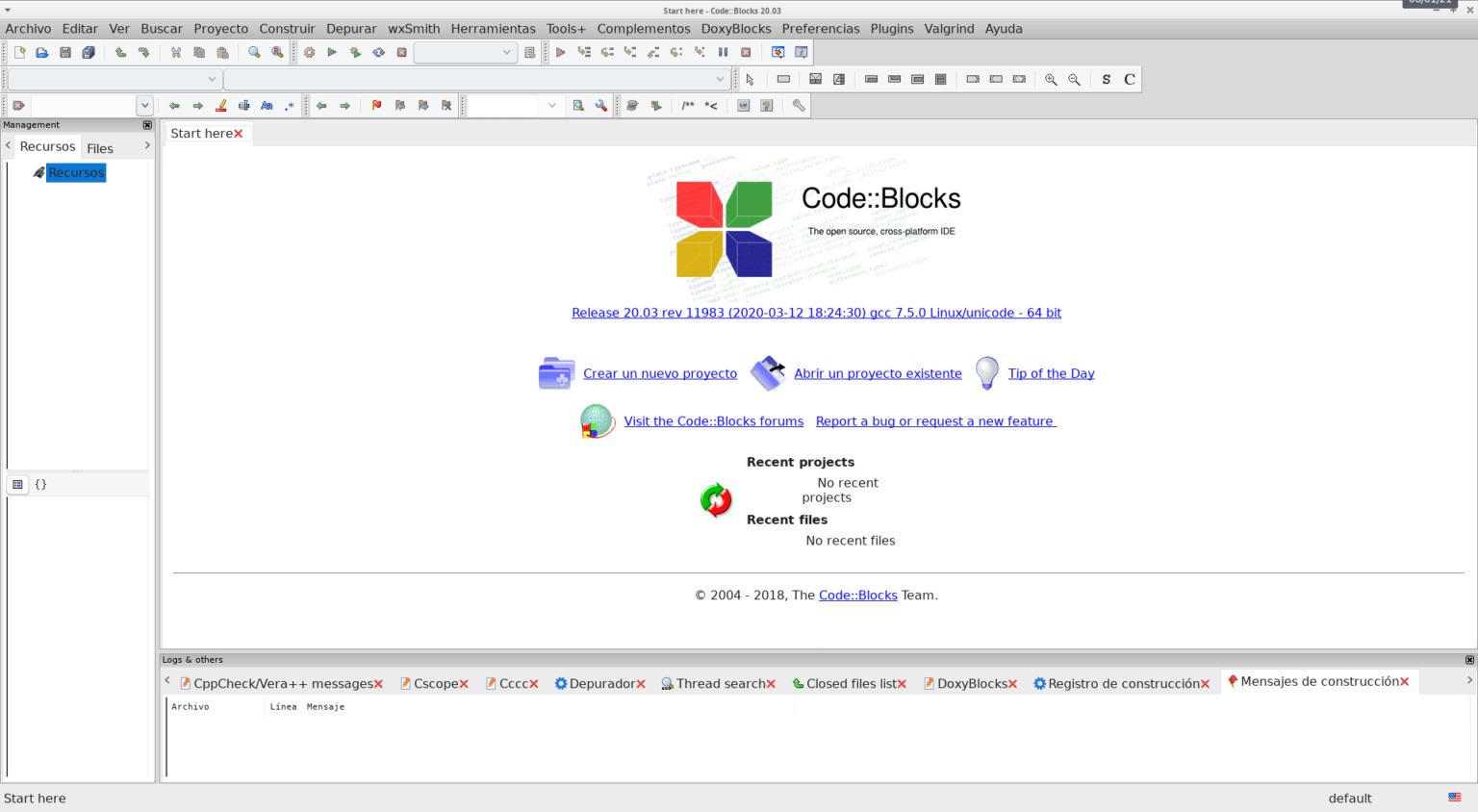Click the Build icon (gear) on toolbar
The height and width of the screenshot is (812, 1478).
click(x=309, y=52)
